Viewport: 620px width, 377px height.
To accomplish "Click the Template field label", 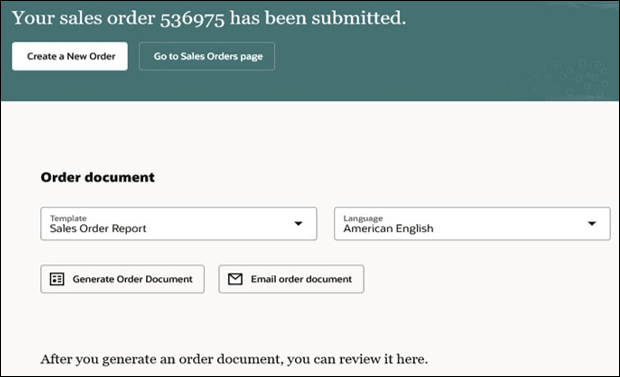I will 68,218.
